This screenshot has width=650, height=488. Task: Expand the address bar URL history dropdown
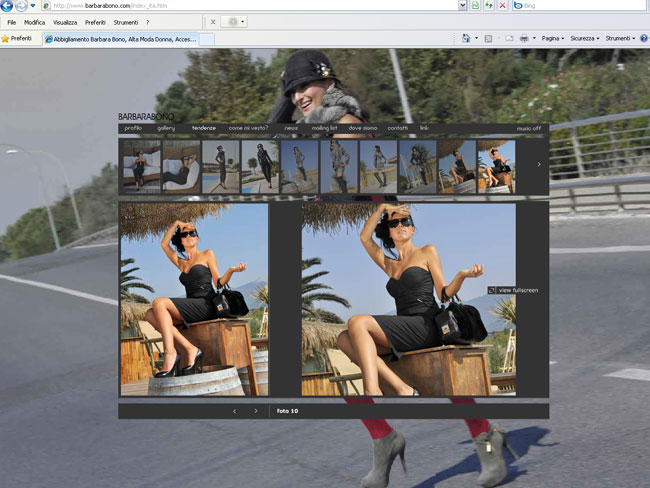[x=463, y=6]
